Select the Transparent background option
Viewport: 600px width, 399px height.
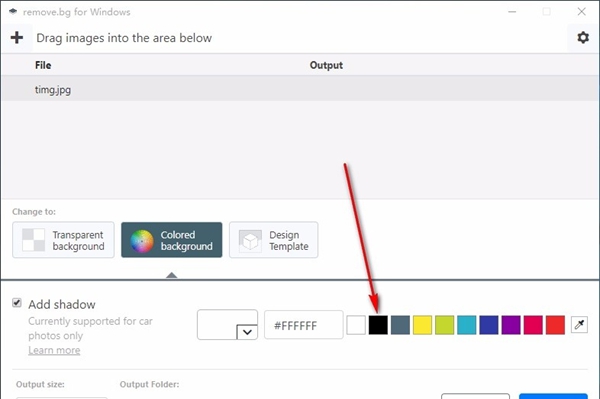click(63, 240)
